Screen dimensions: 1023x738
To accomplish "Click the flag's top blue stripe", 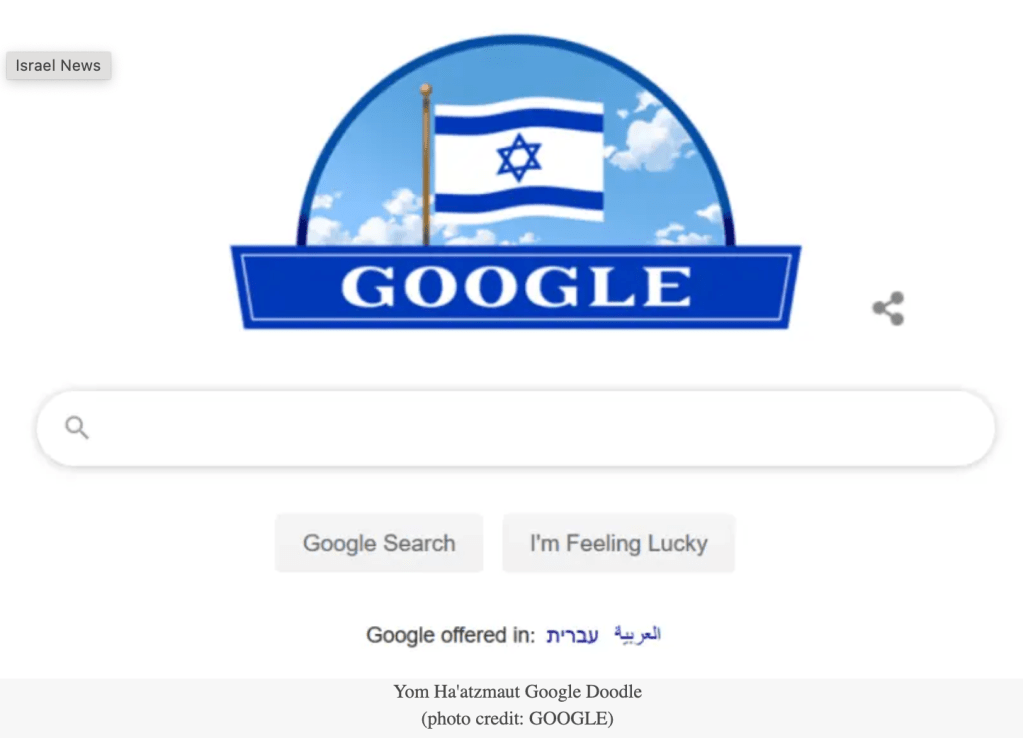I will tap(519, 121).
